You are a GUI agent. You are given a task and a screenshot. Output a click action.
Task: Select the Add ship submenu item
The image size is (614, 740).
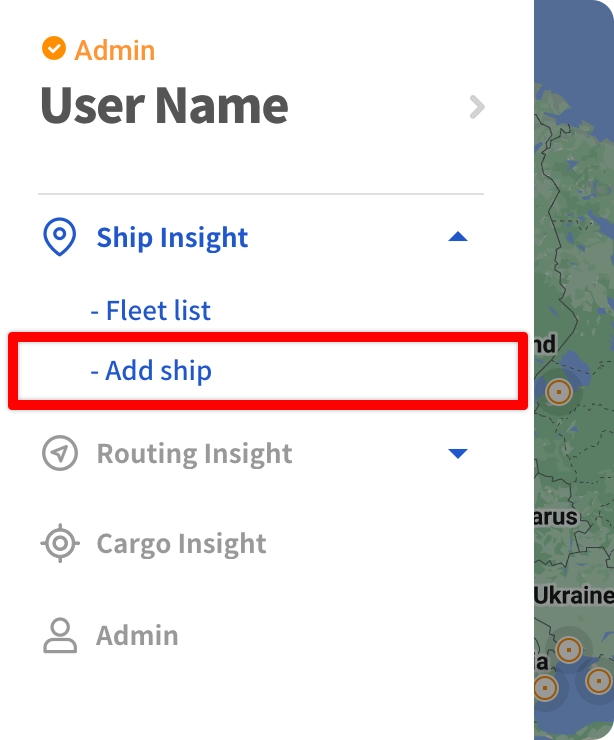(x=151, y=371)
